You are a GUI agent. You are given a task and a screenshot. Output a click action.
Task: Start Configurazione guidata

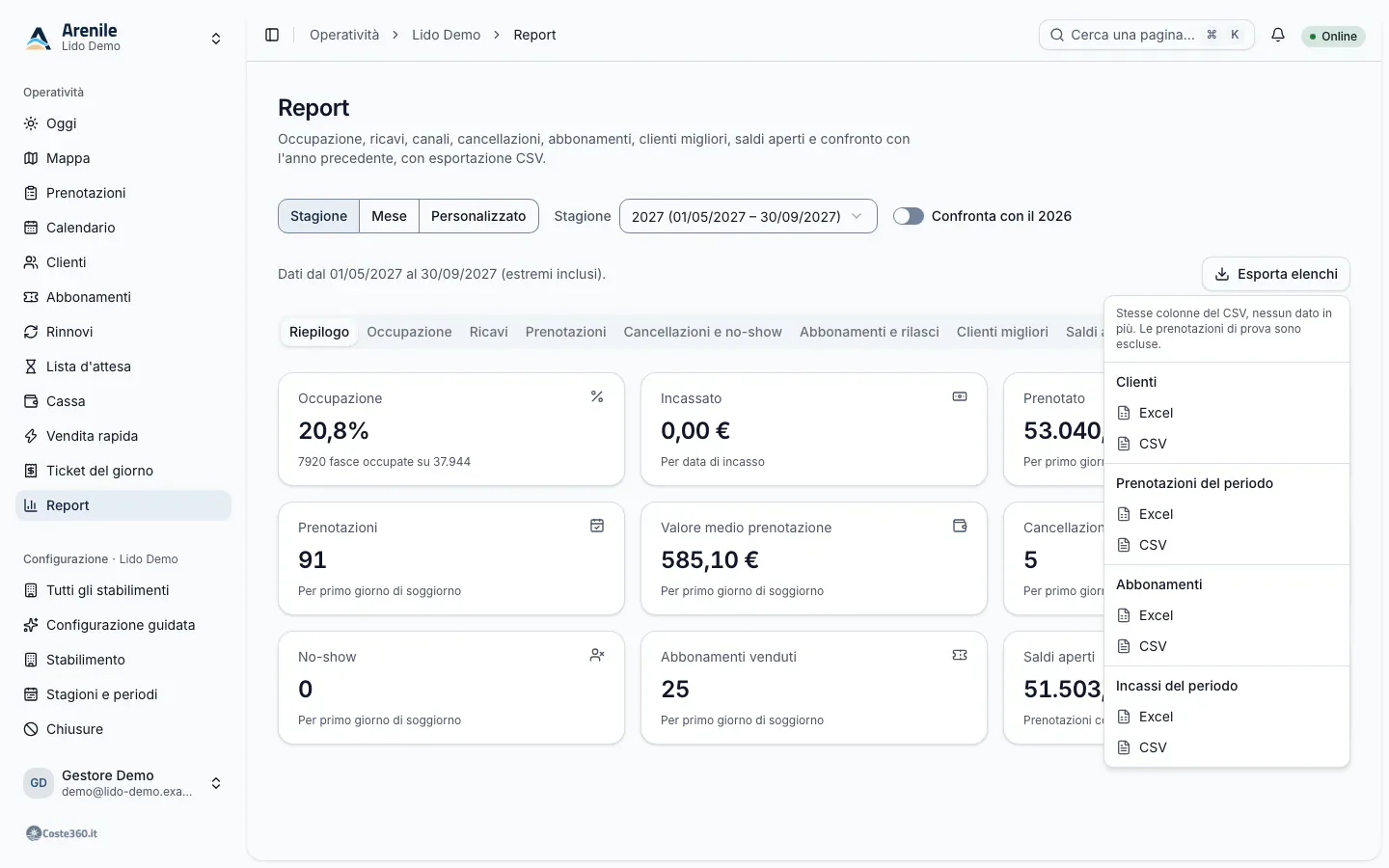[123, 625]
